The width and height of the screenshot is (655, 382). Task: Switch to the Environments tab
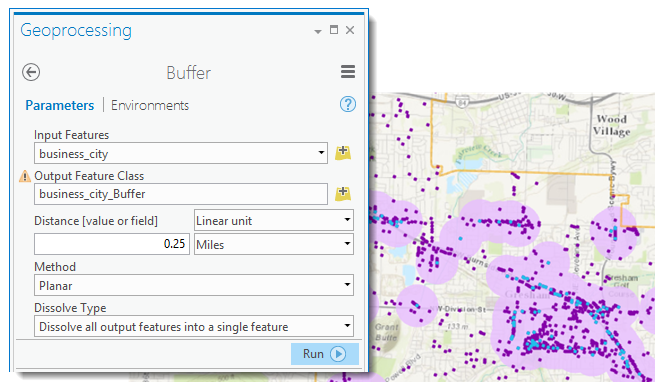coord(150,105)
